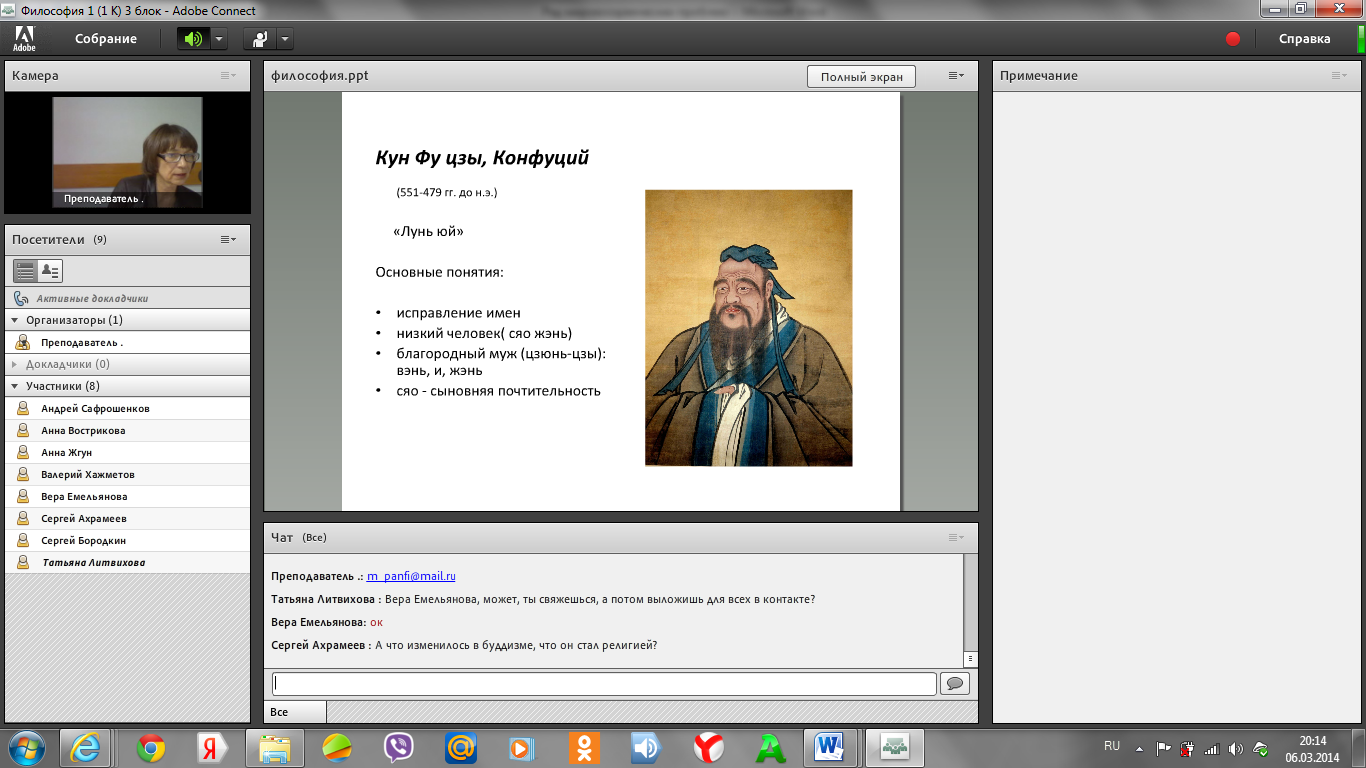This screenshot has width=1366, height=768.
Task: Open философия.ppt pod options menu
Action: tap(956, 75)
